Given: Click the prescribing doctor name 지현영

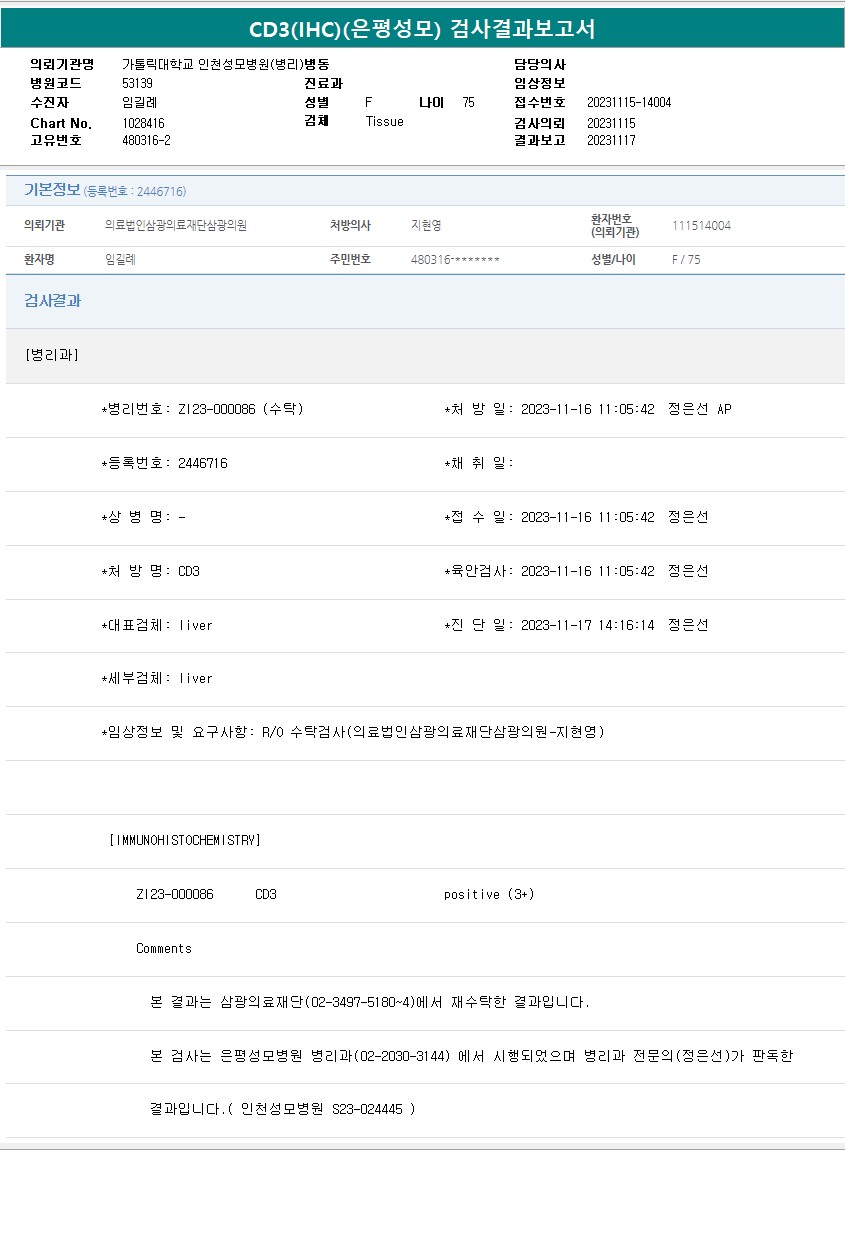Looking at the screenshot, I should [426, 226].
